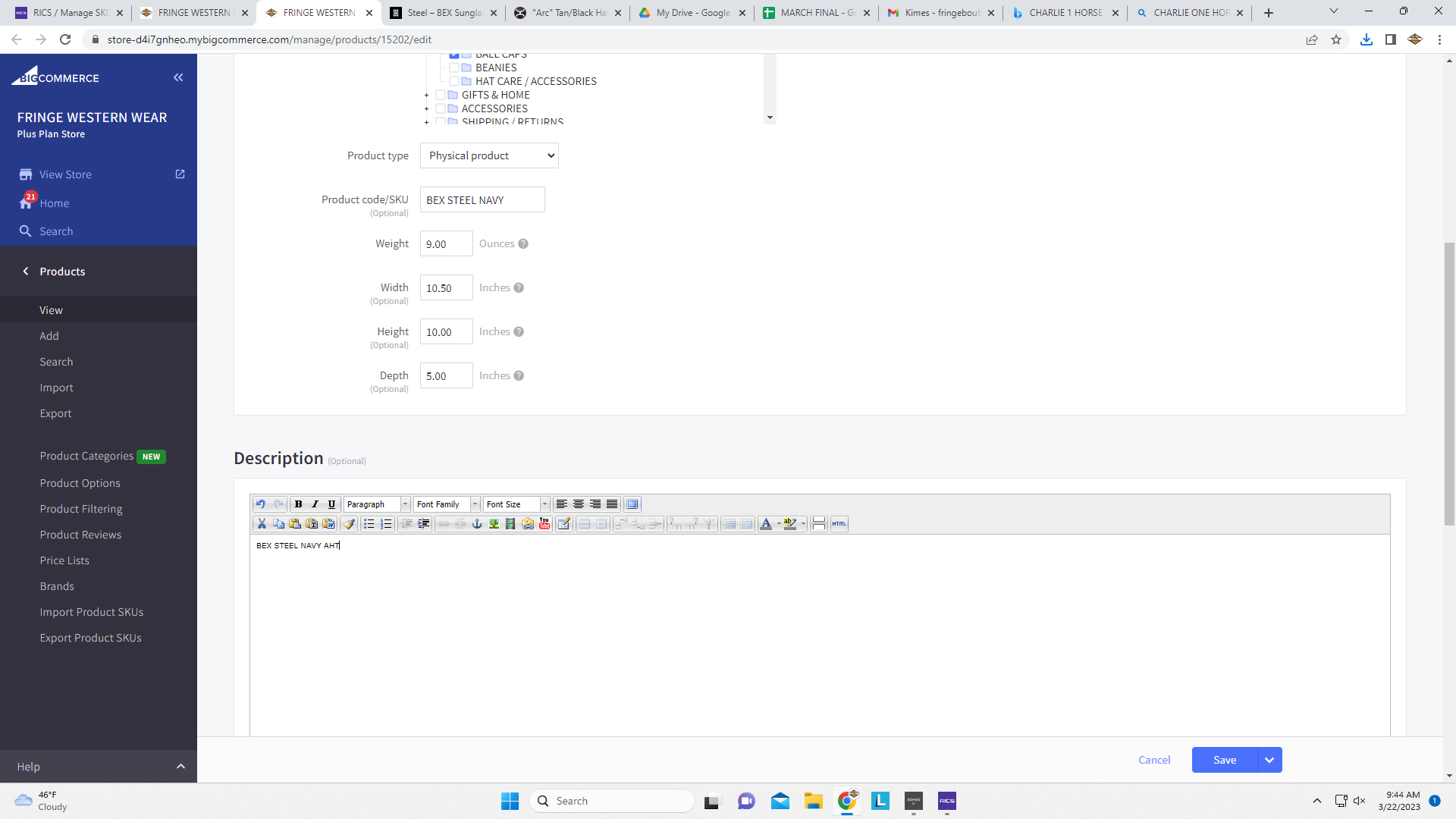Click the Weight input field
The image size is (1456, 819).
(447, 243)
